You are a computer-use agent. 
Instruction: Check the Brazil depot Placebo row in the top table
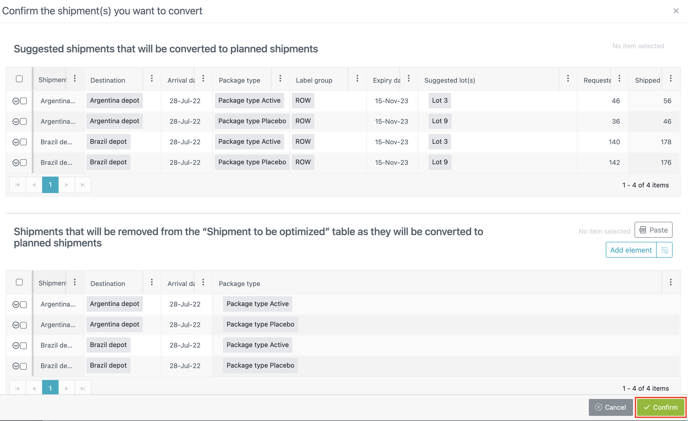24,162
